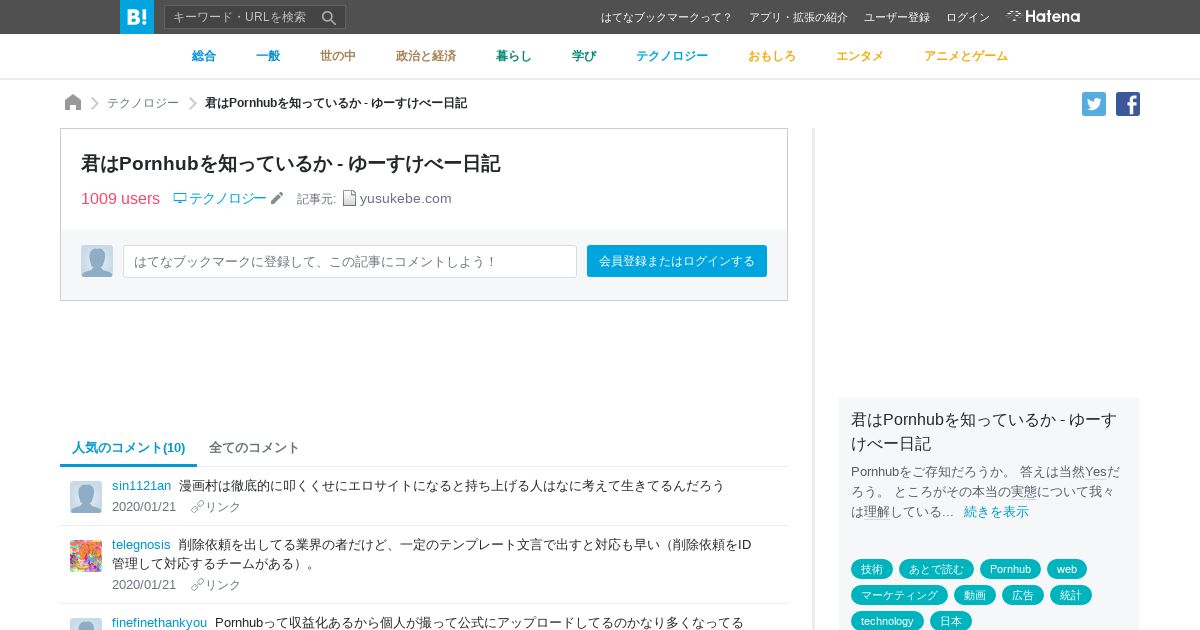Click テクノロジー category under article title
Screen dimensions: 1200x630
point(220,198)
